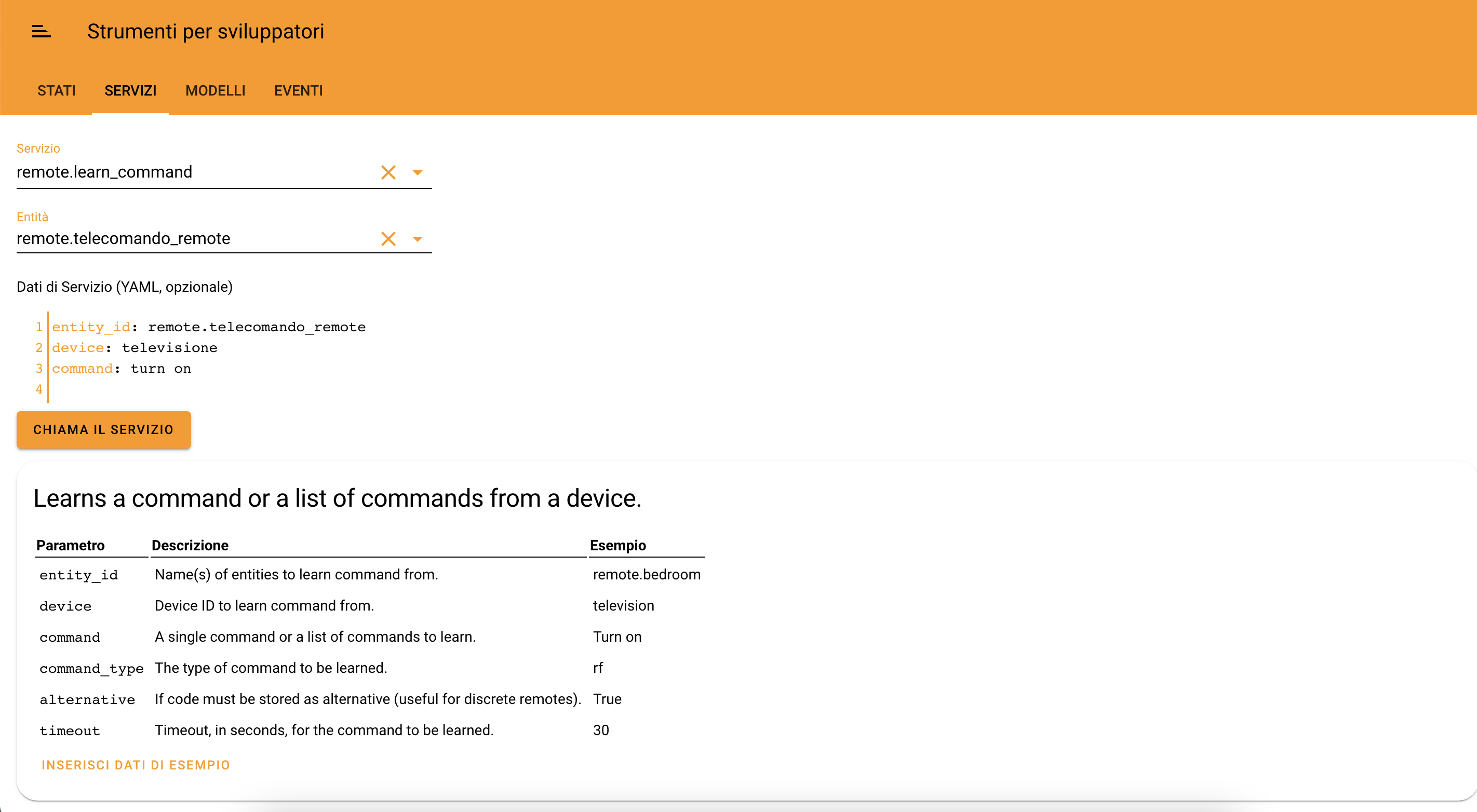Select the command parameter cell
Screen dimensions: 1477x812
pyautogui.click(x=70, y=637)
